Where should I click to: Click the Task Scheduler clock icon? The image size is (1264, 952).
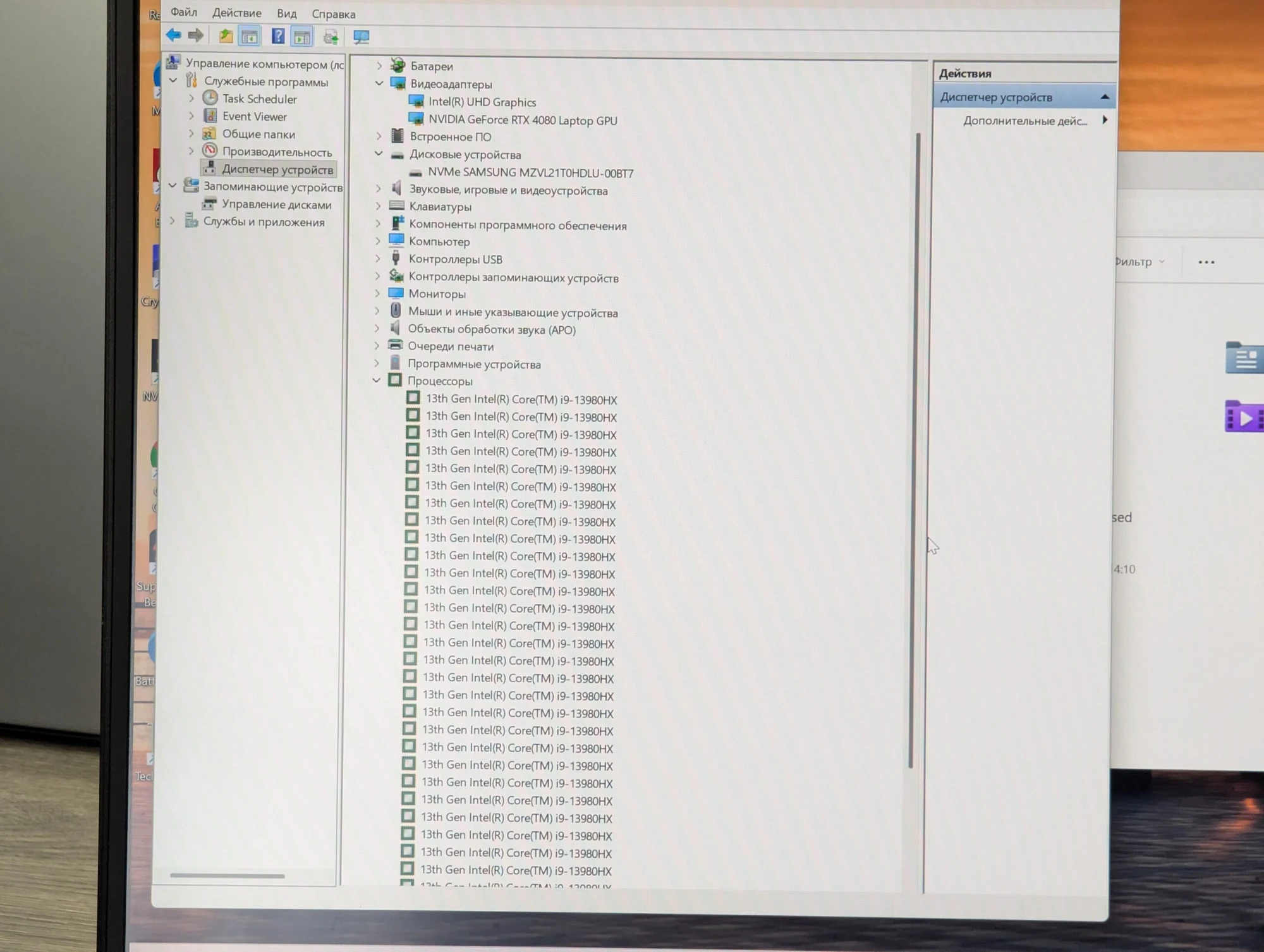(210, 98)
